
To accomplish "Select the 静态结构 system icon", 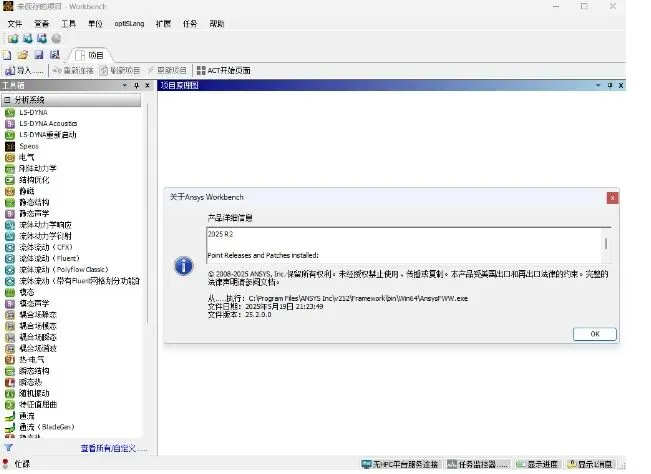I will coord(10,202).
